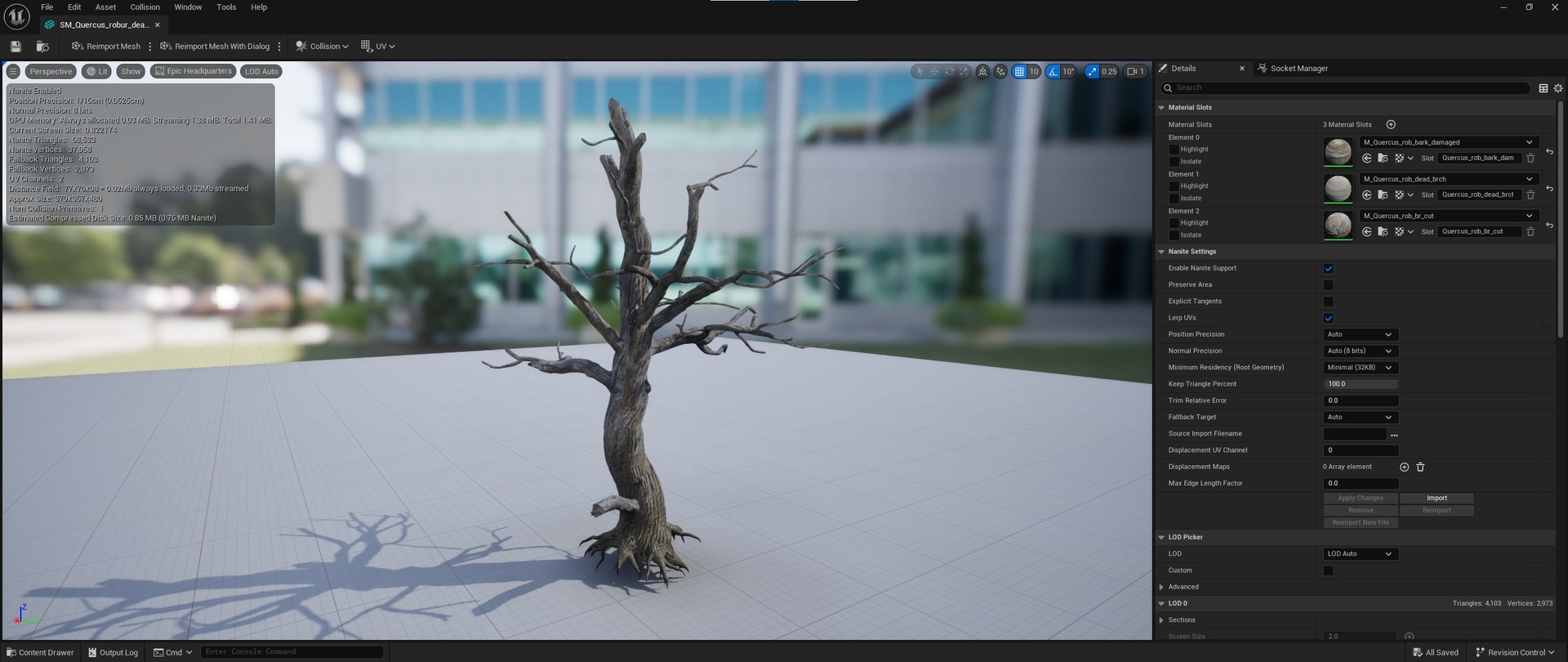Open M_Quercus_rob_bark_damaged material dropdown
1568x662 pixels.
(x=1449, y=142)
